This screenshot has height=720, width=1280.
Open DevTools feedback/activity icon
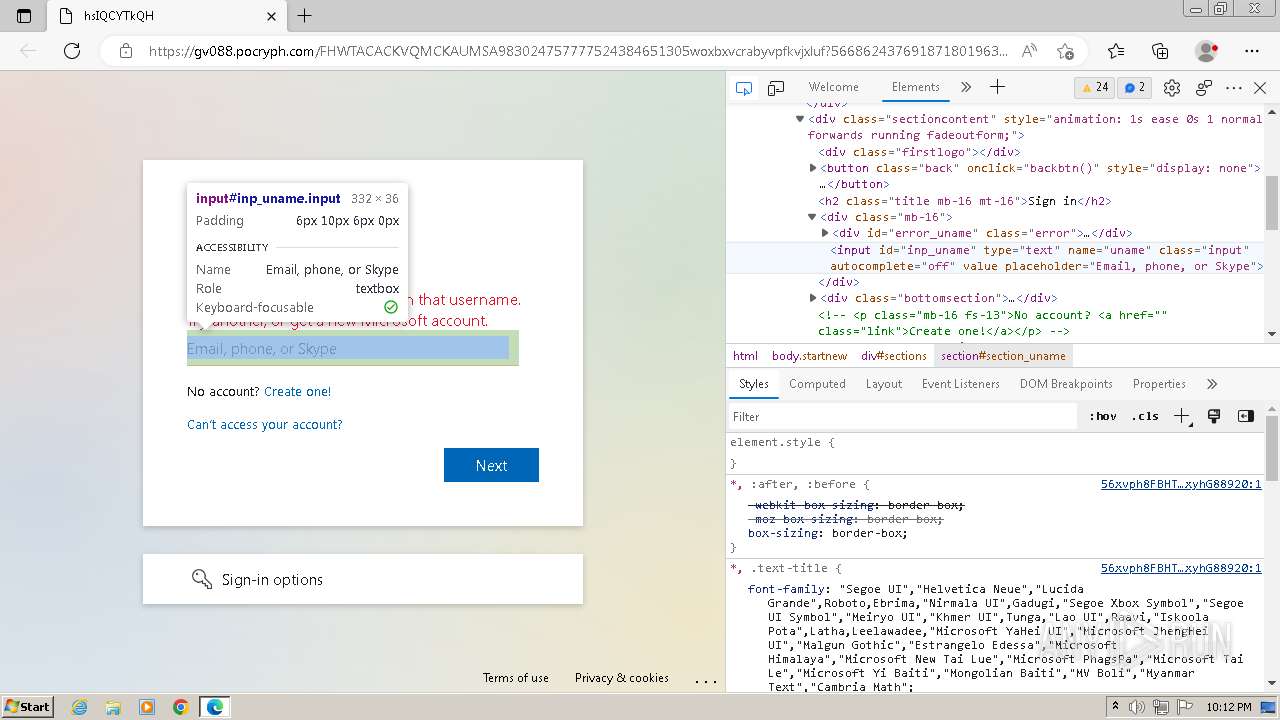point(1204,88)
